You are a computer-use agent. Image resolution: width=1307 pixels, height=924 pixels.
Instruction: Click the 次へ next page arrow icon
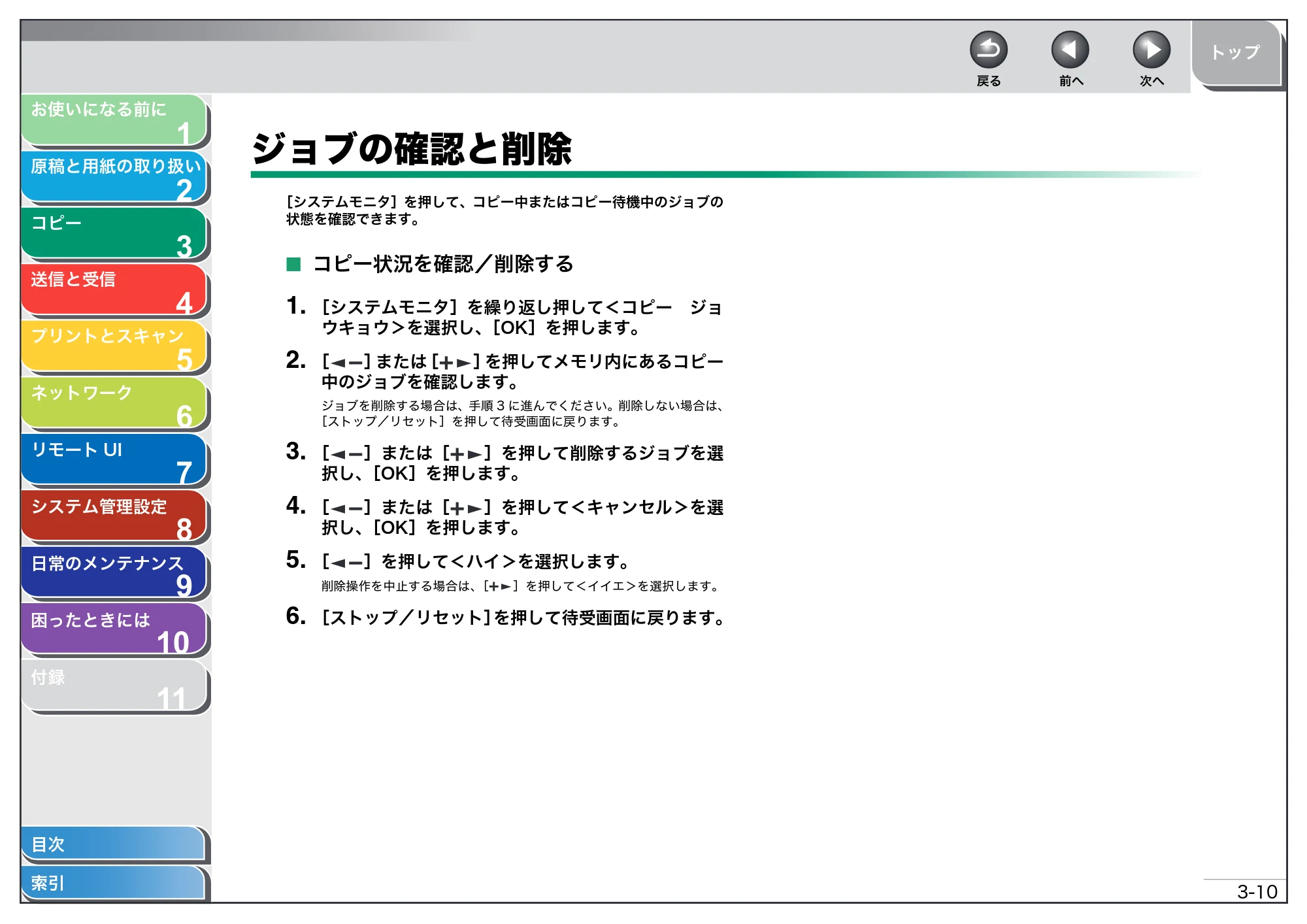click(1151, 50)
